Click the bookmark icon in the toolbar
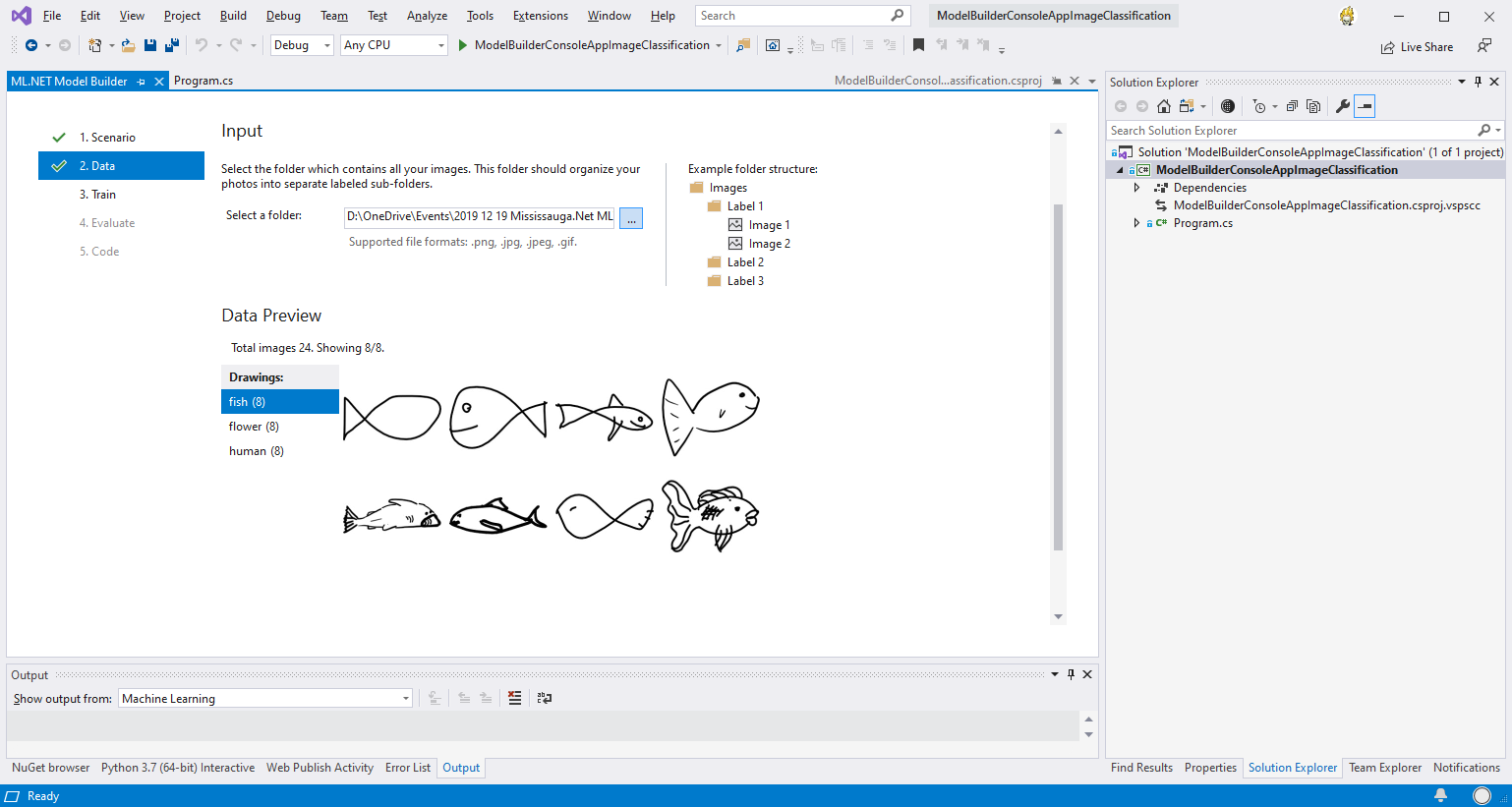Image resolution: width=1512 pixels, height=807 pixels. pos(918,45)
